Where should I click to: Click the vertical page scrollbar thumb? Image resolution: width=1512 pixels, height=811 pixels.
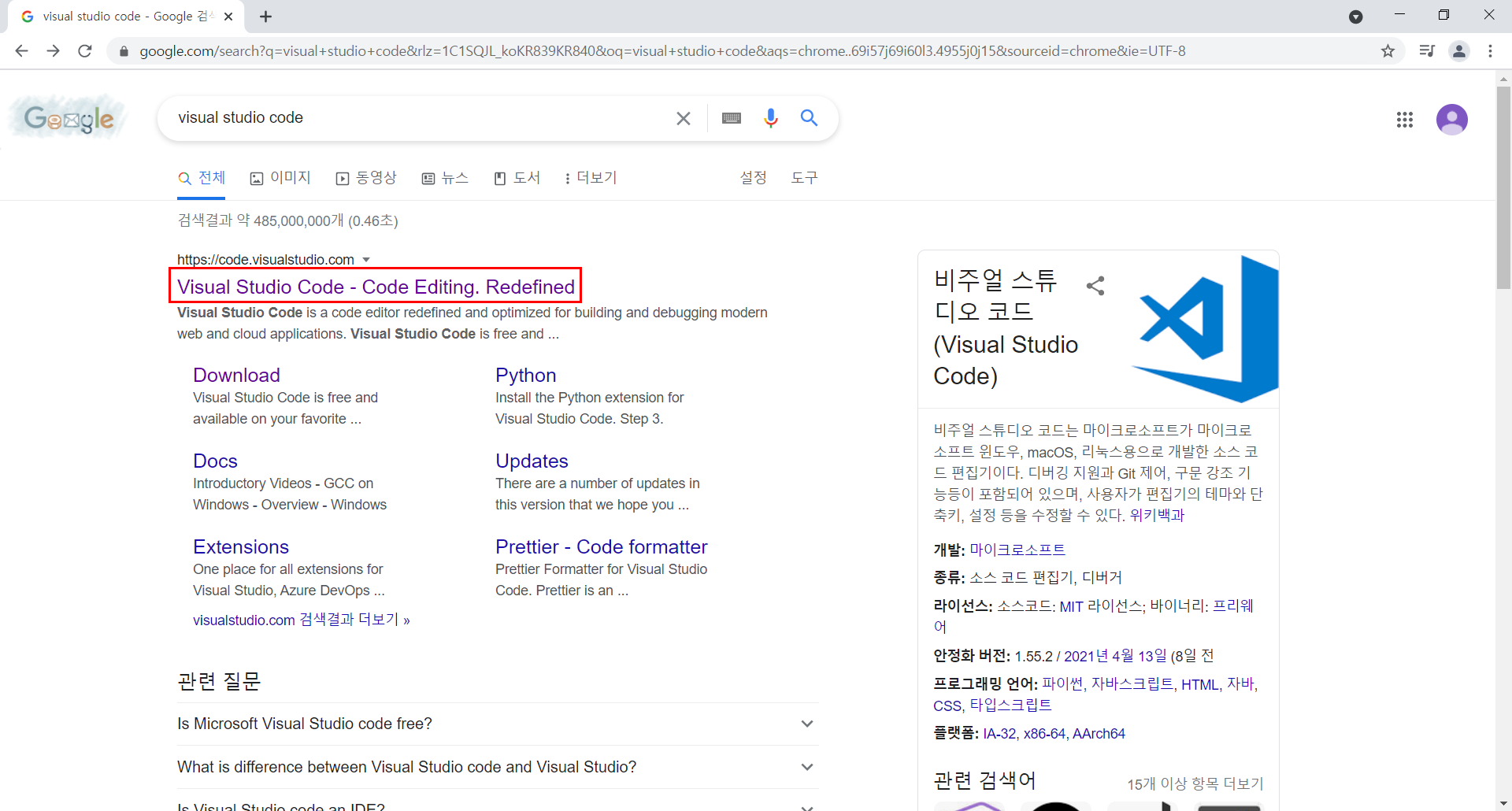1503,187
